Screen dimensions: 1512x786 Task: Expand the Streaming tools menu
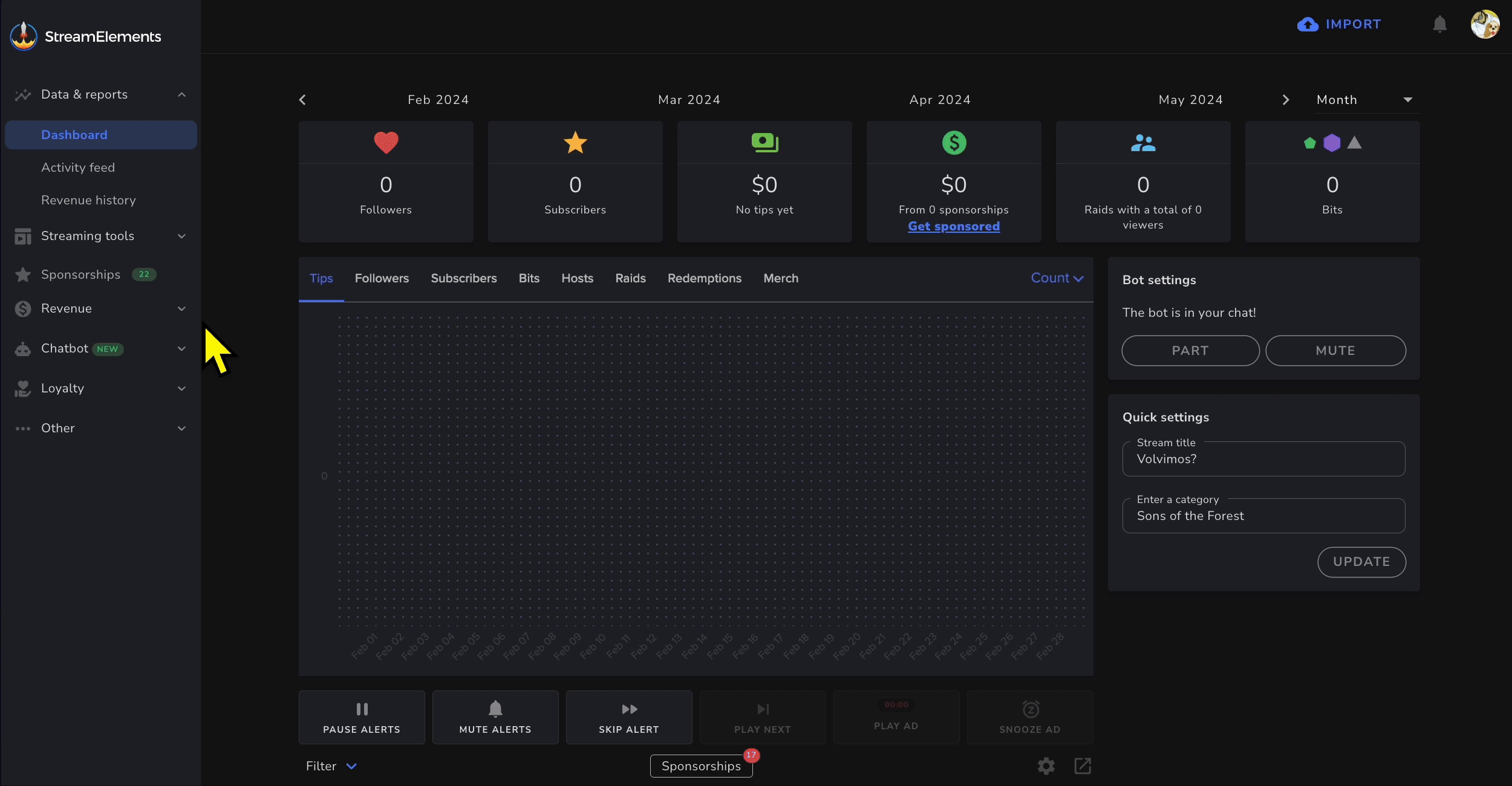click(181, 236)
